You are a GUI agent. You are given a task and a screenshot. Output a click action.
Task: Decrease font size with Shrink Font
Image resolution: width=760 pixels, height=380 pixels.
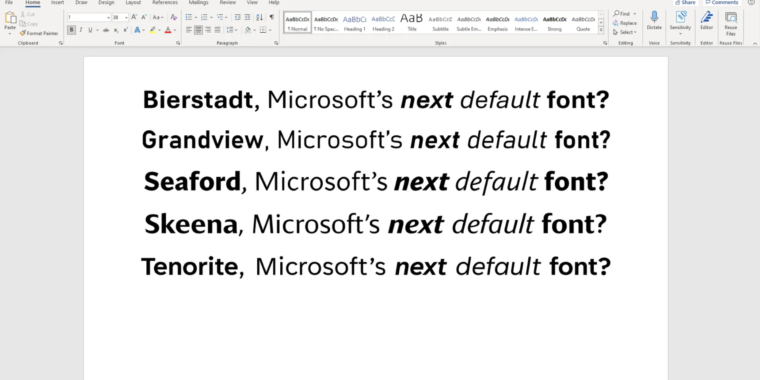pos(144,17)
